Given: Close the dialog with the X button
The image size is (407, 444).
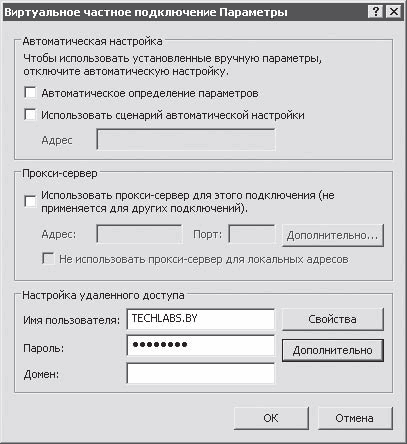Looking at the screenshot, I should [393, 12].
